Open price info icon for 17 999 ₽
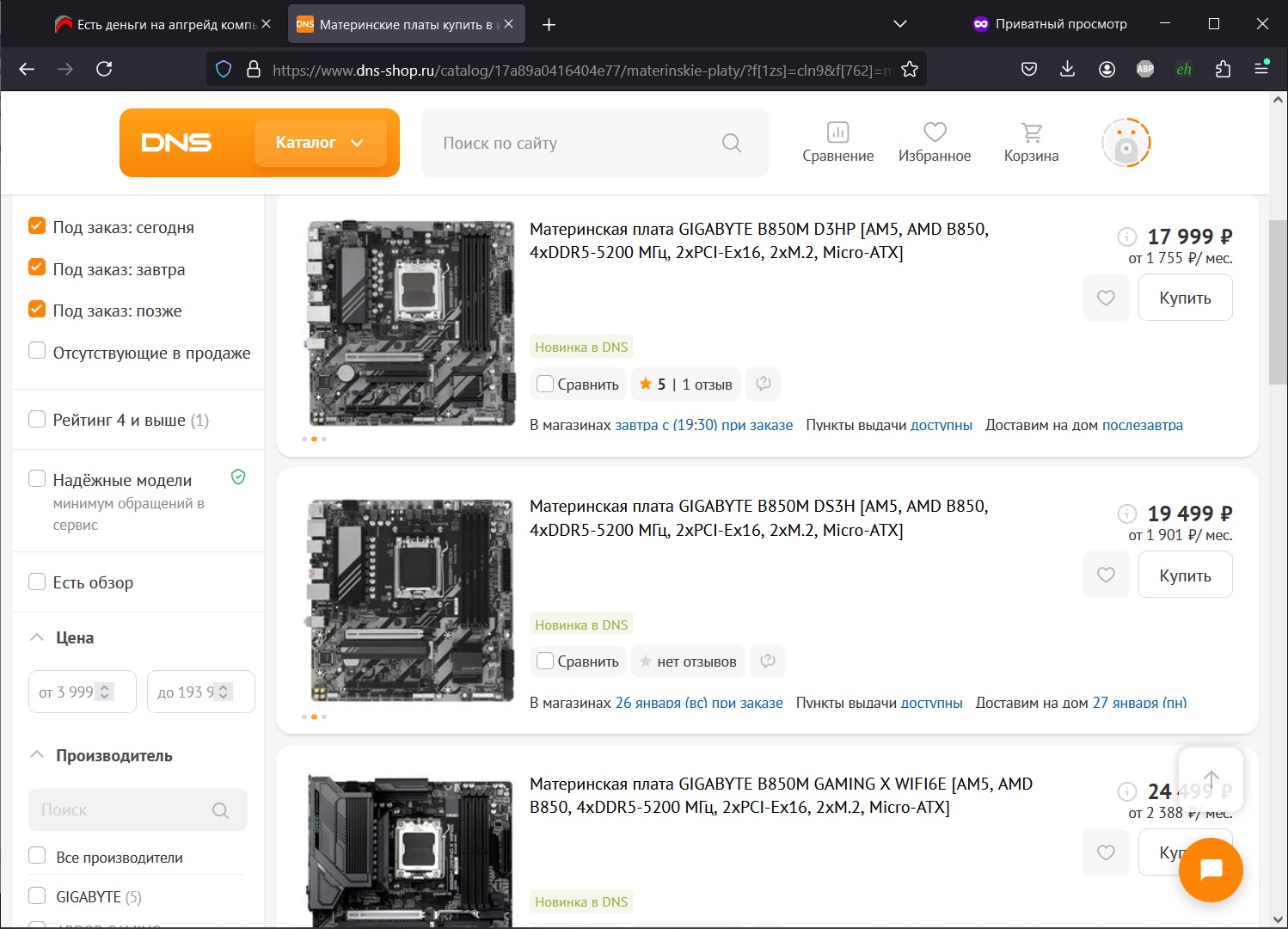 point(1126,237)
